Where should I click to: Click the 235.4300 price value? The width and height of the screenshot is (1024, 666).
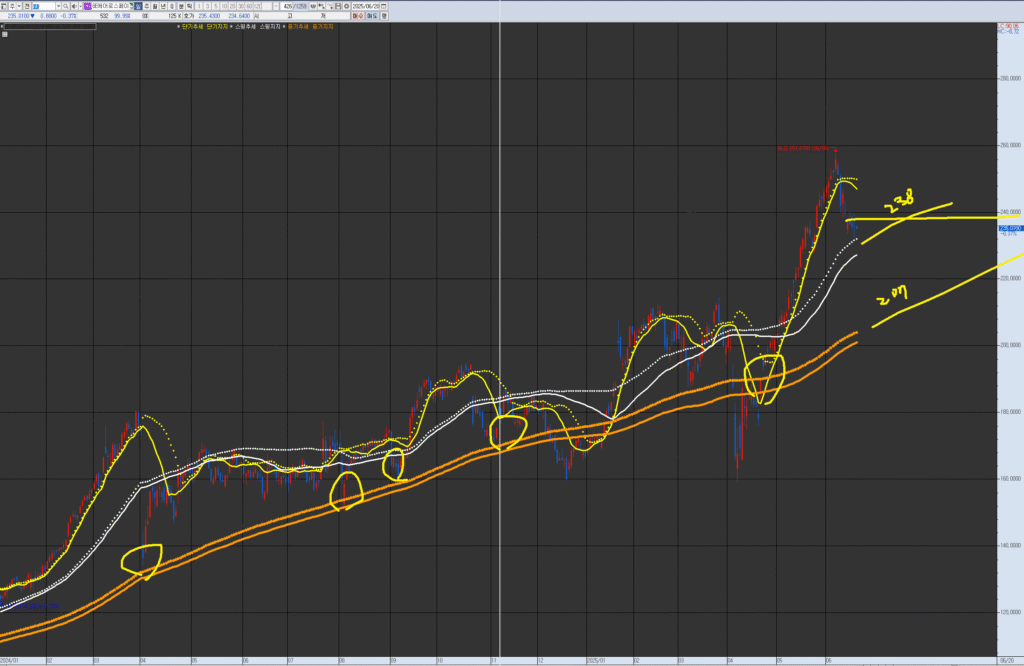209,16
